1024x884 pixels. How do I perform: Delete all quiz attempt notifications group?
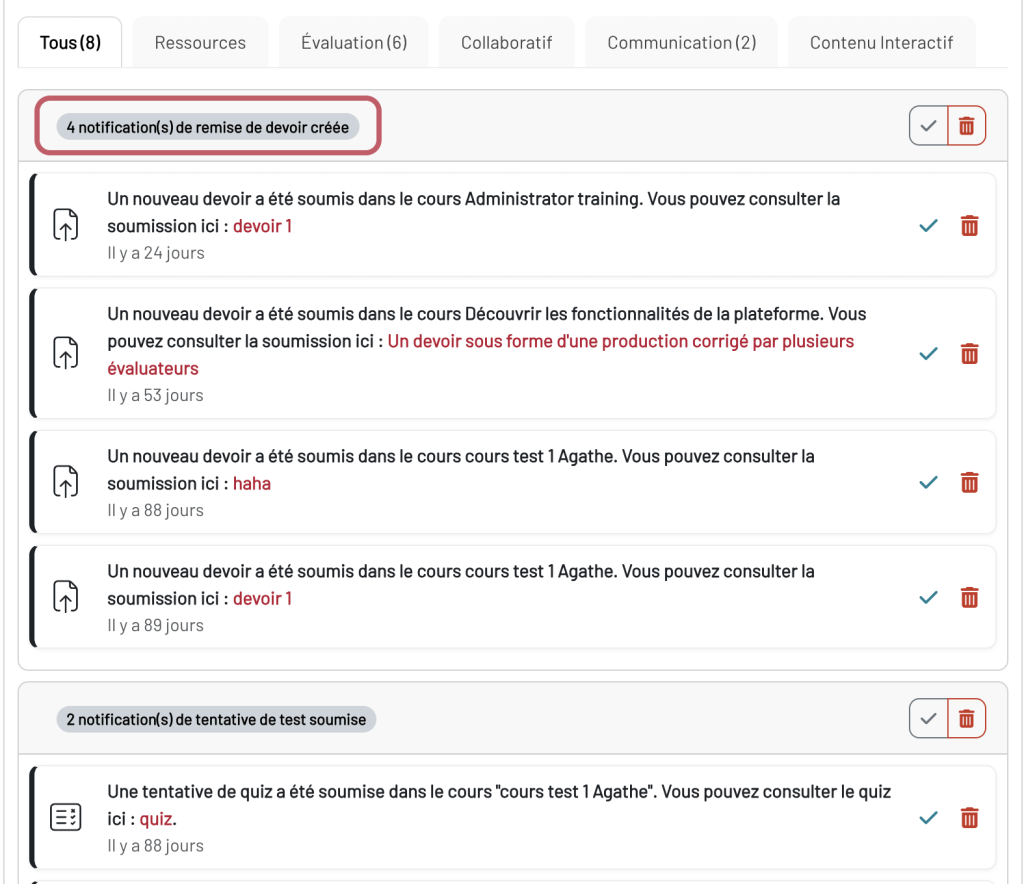pyautogui.click(x=967, y=719)
